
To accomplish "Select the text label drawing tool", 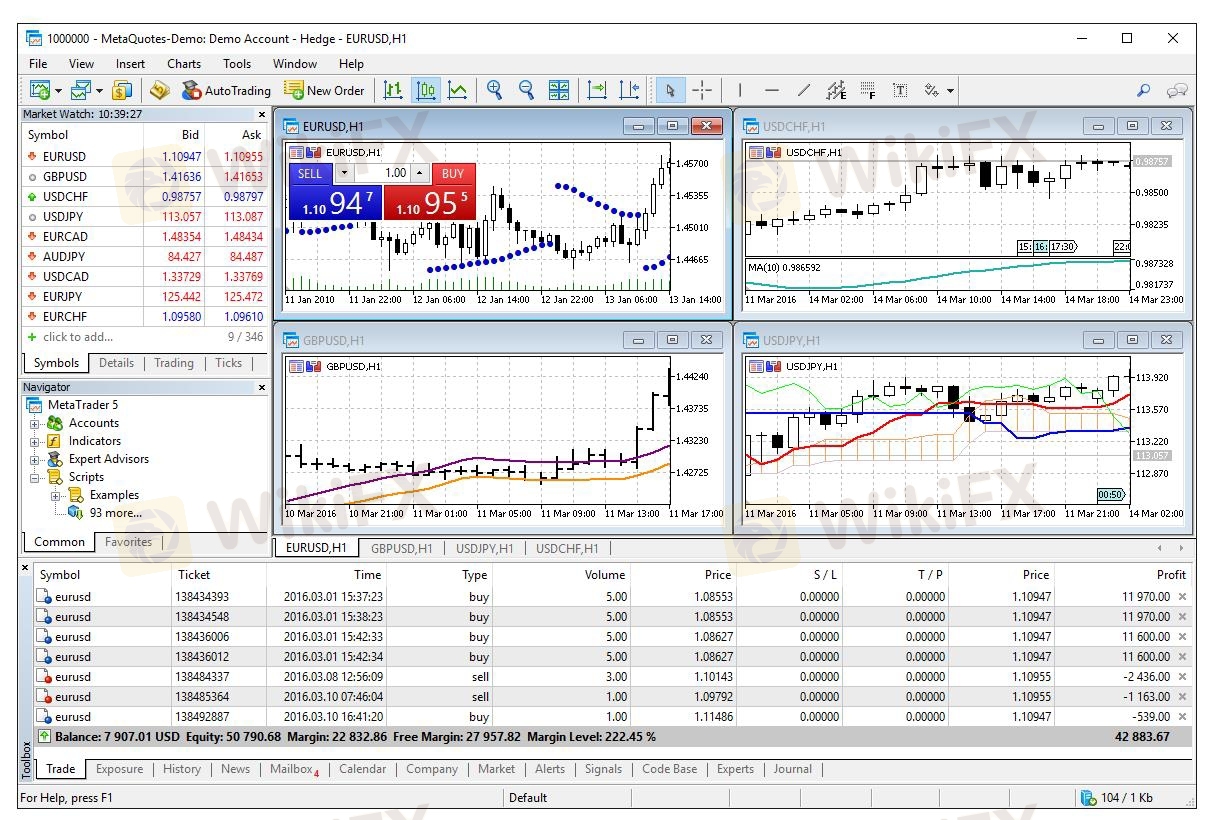I will 900,90.
